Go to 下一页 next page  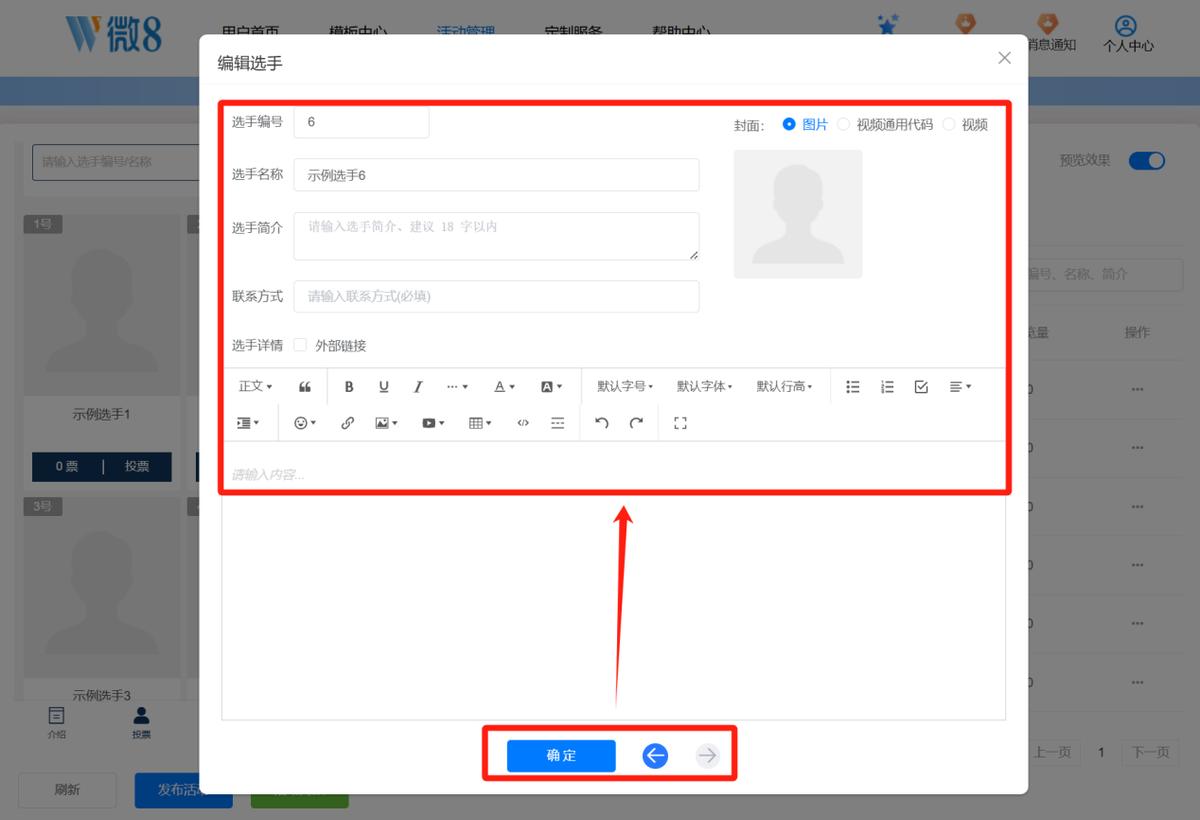tap(1150, 752)
